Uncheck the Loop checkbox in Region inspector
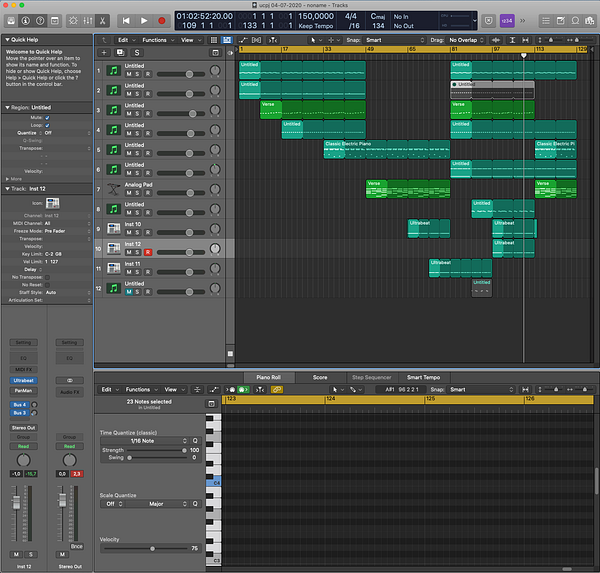 [47, 125]
